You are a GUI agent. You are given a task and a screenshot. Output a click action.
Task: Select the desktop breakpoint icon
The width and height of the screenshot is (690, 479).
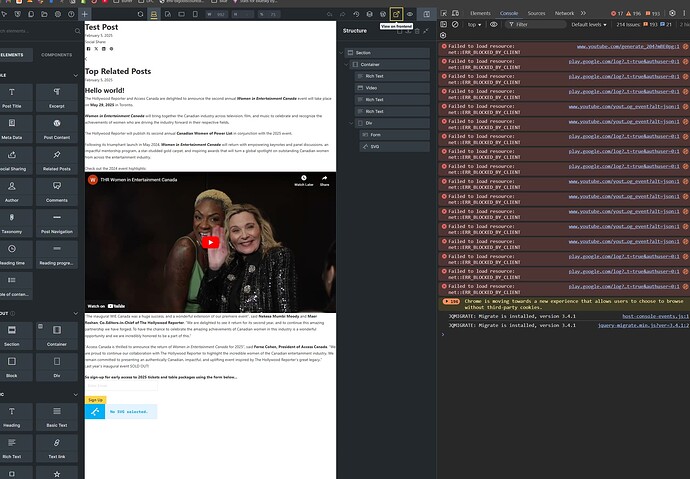click(154, 14)
